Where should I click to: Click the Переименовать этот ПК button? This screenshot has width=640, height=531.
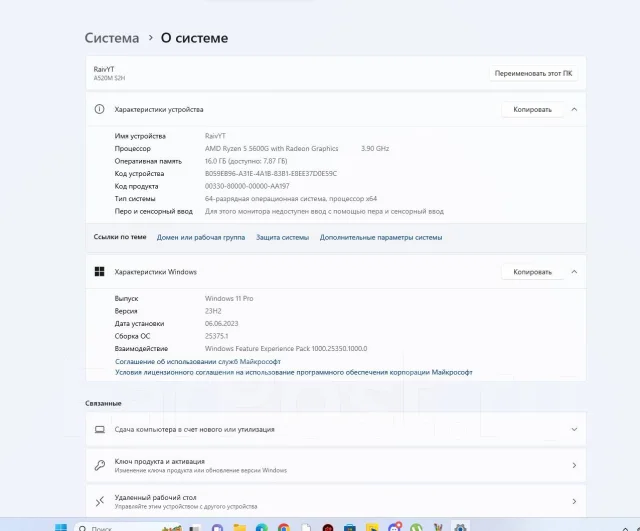pyautogui.click(x=533, y=73)
